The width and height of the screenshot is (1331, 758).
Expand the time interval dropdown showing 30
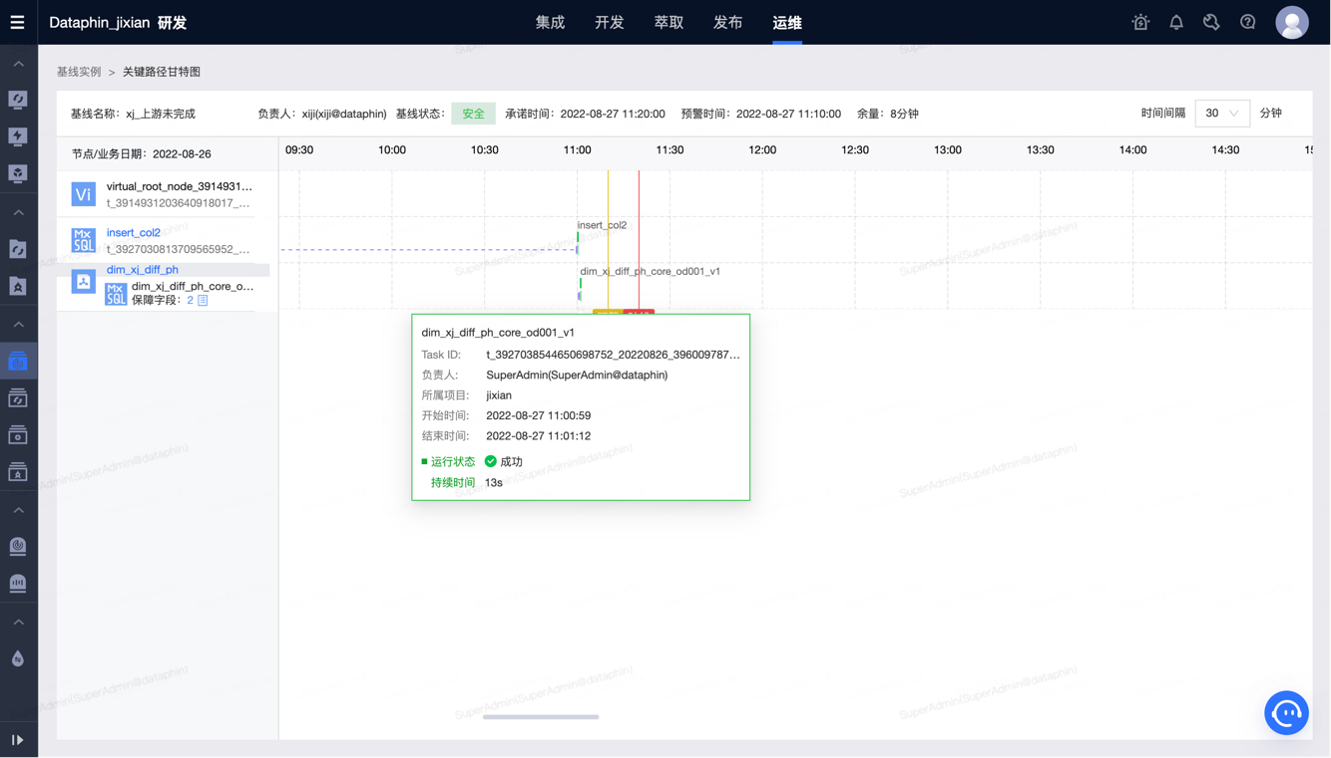(1221, 113)
